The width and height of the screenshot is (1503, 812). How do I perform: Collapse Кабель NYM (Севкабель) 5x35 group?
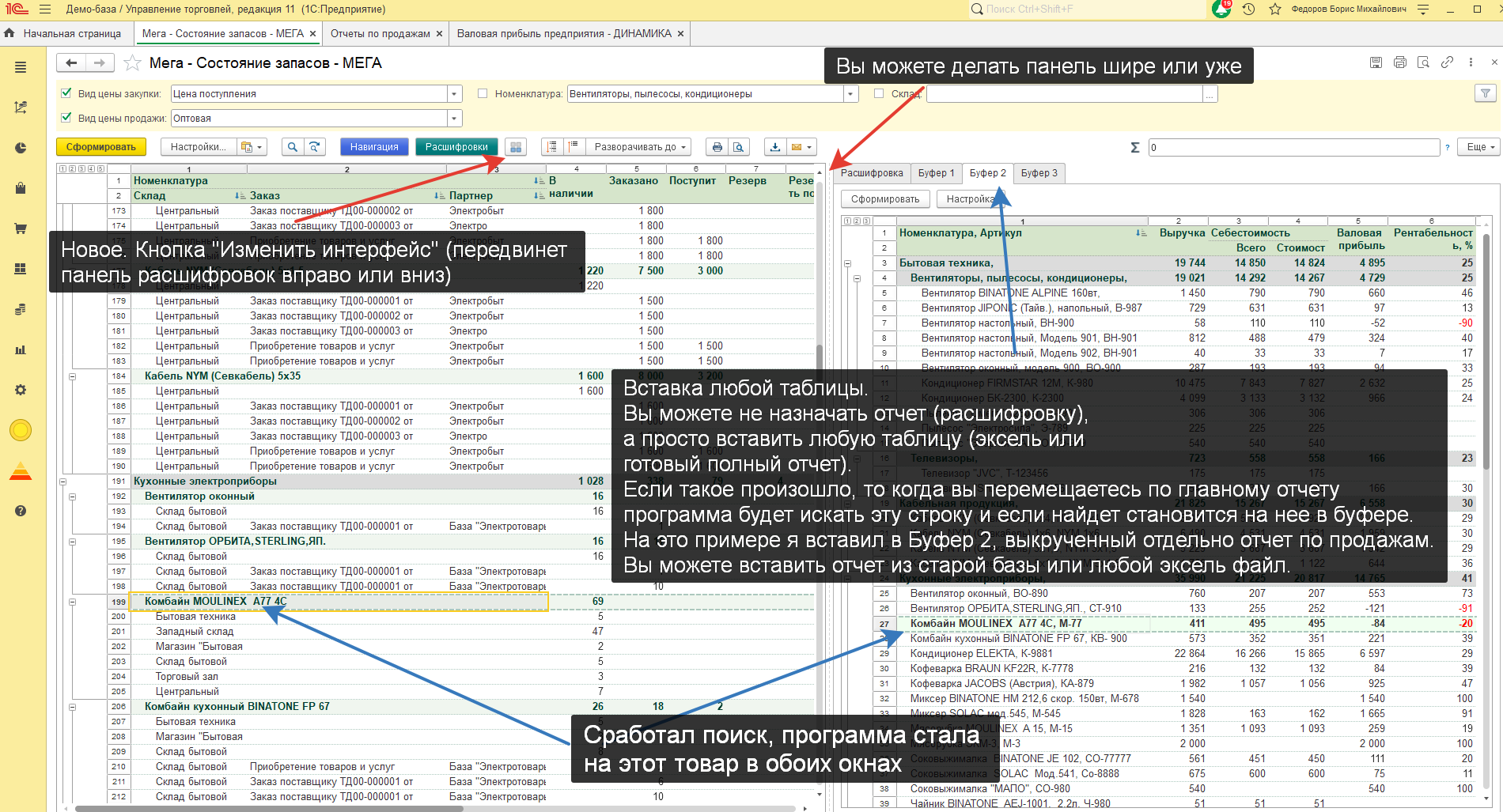pos(73,376)
